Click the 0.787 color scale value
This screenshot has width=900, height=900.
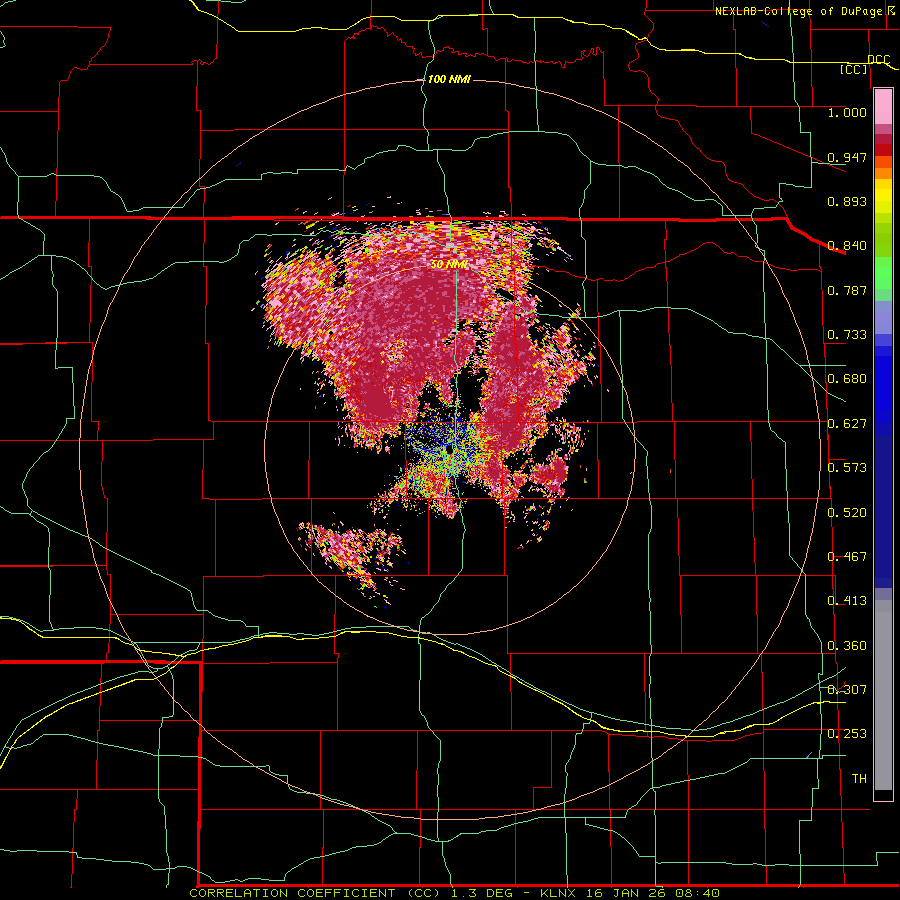click(847, 290)
